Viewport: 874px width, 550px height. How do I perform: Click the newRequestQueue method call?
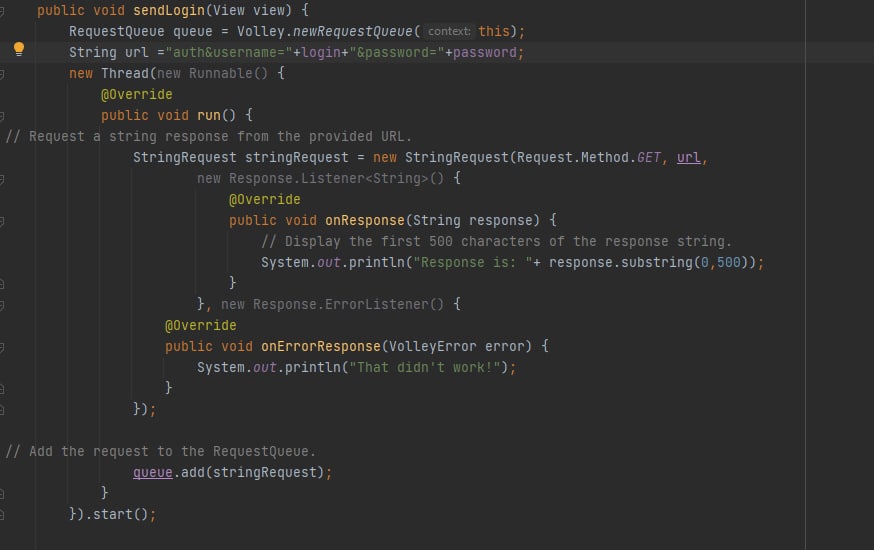352,31
